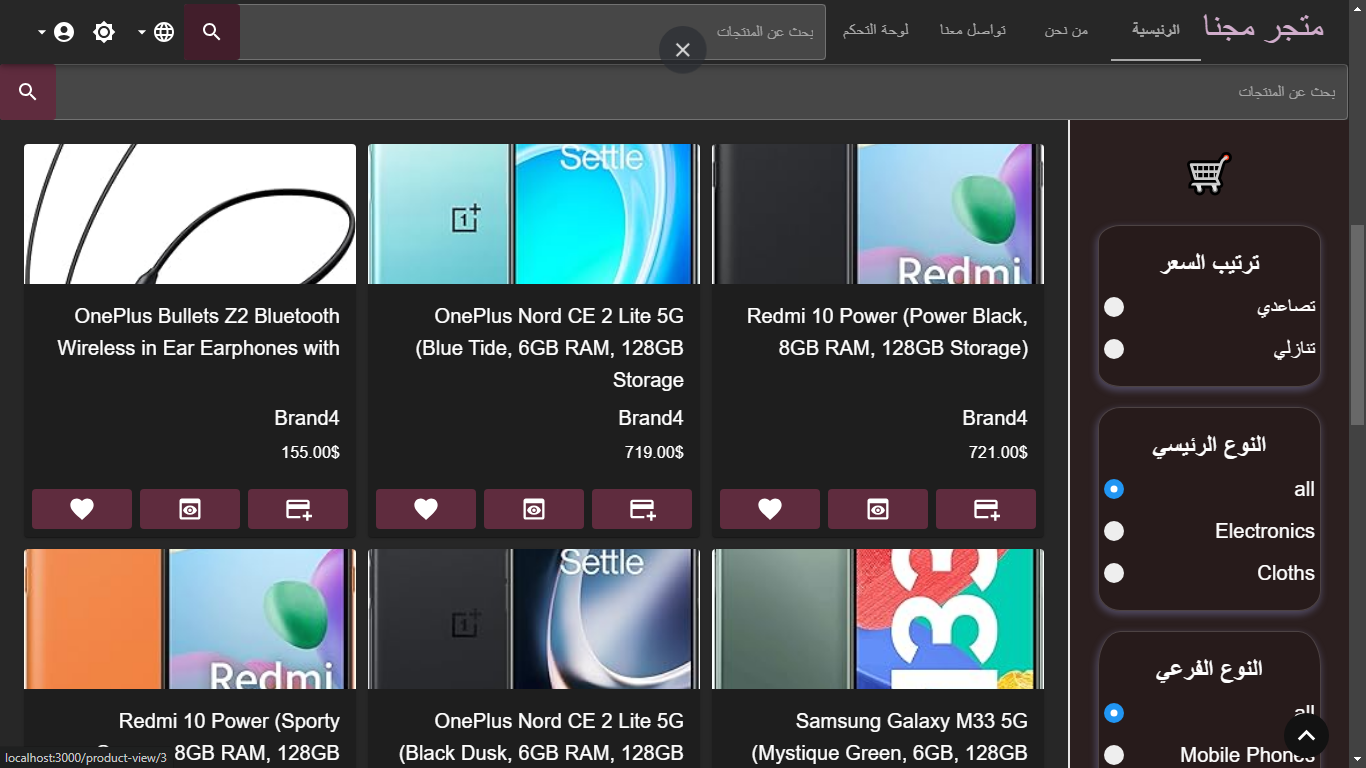
Task: Select ascending price sort تصاعدي
Action: [x=1114, y=307]
